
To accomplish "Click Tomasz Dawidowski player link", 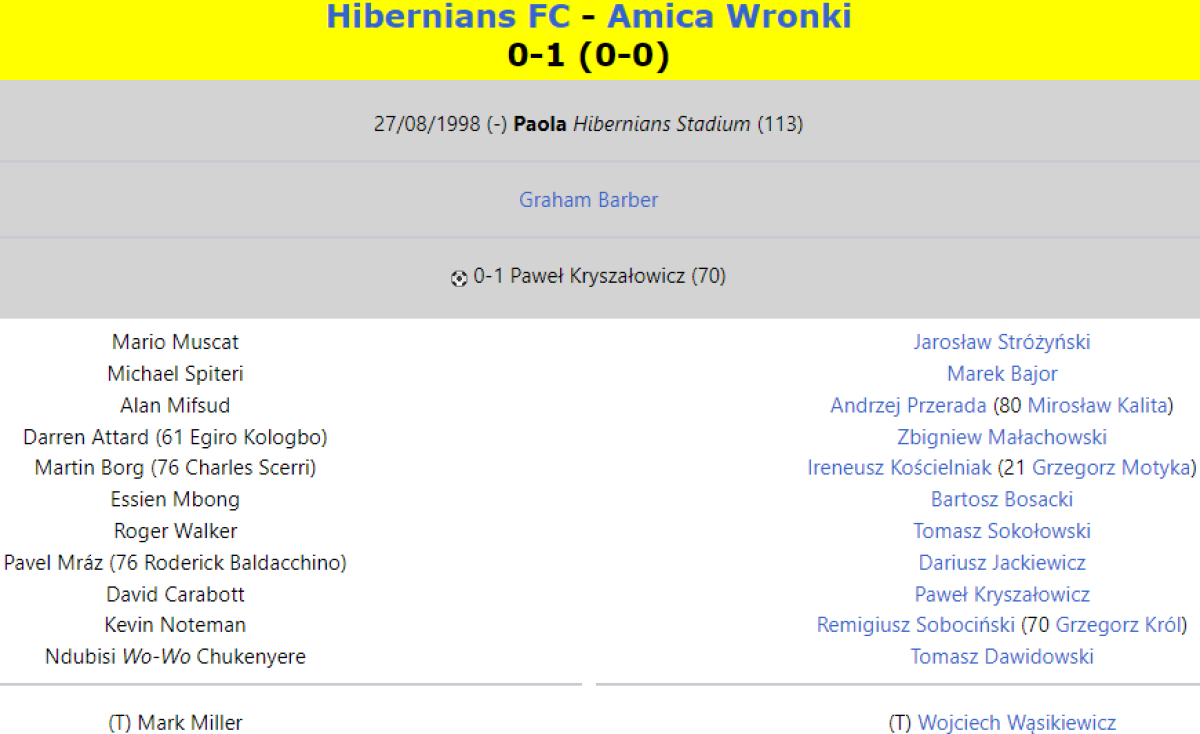I will pos(1001,657).
